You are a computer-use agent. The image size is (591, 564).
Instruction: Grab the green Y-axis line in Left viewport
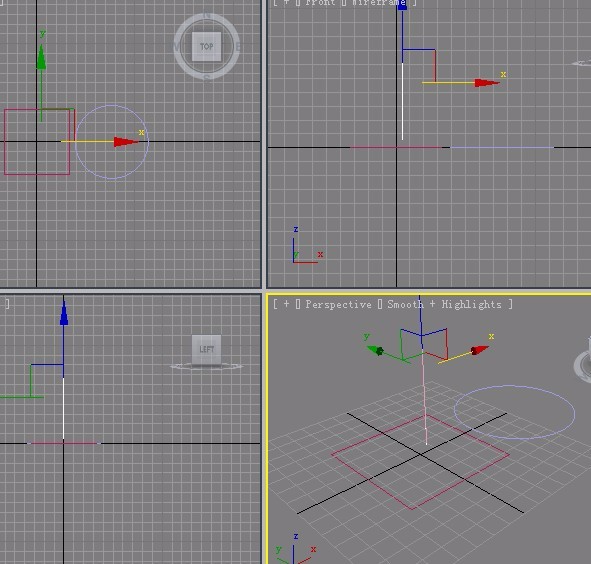(x=21, y=397)
